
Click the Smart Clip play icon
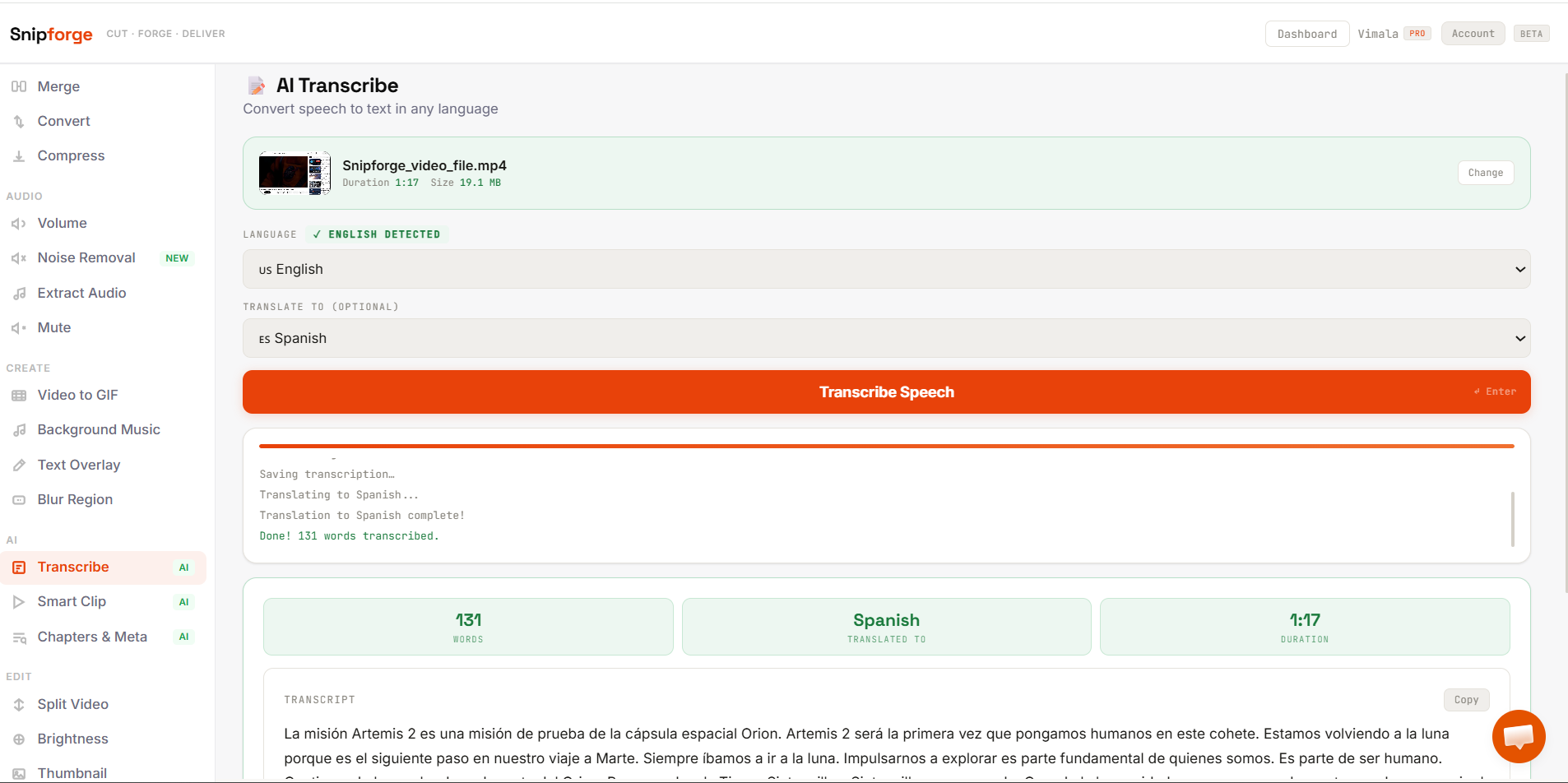[19, 601]
